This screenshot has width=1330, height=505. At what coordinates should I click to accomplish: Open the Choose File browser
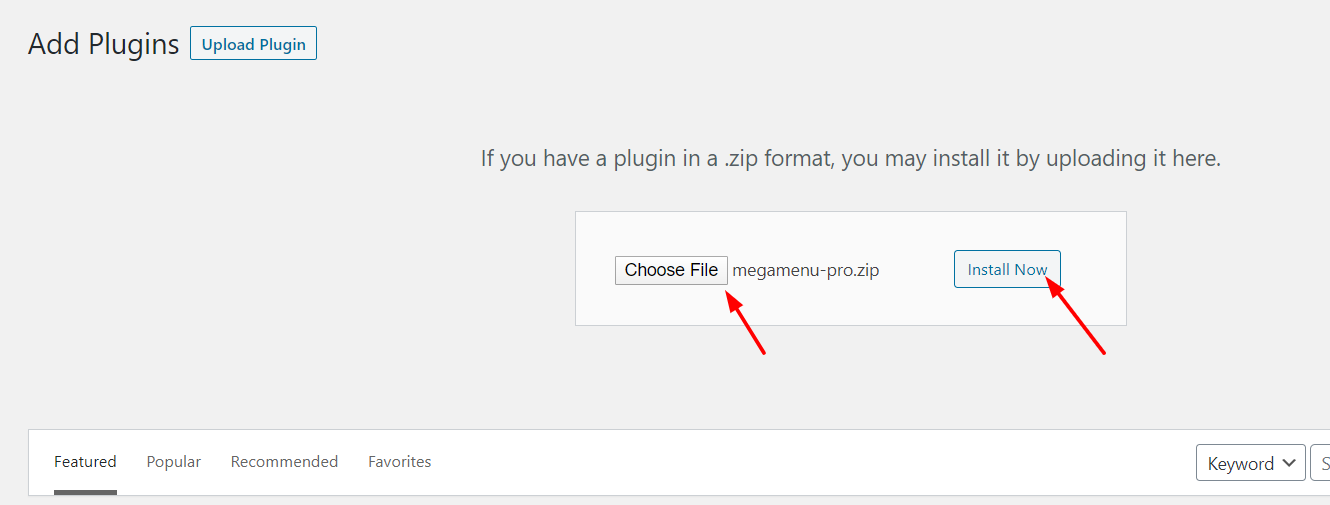(671, 270)
